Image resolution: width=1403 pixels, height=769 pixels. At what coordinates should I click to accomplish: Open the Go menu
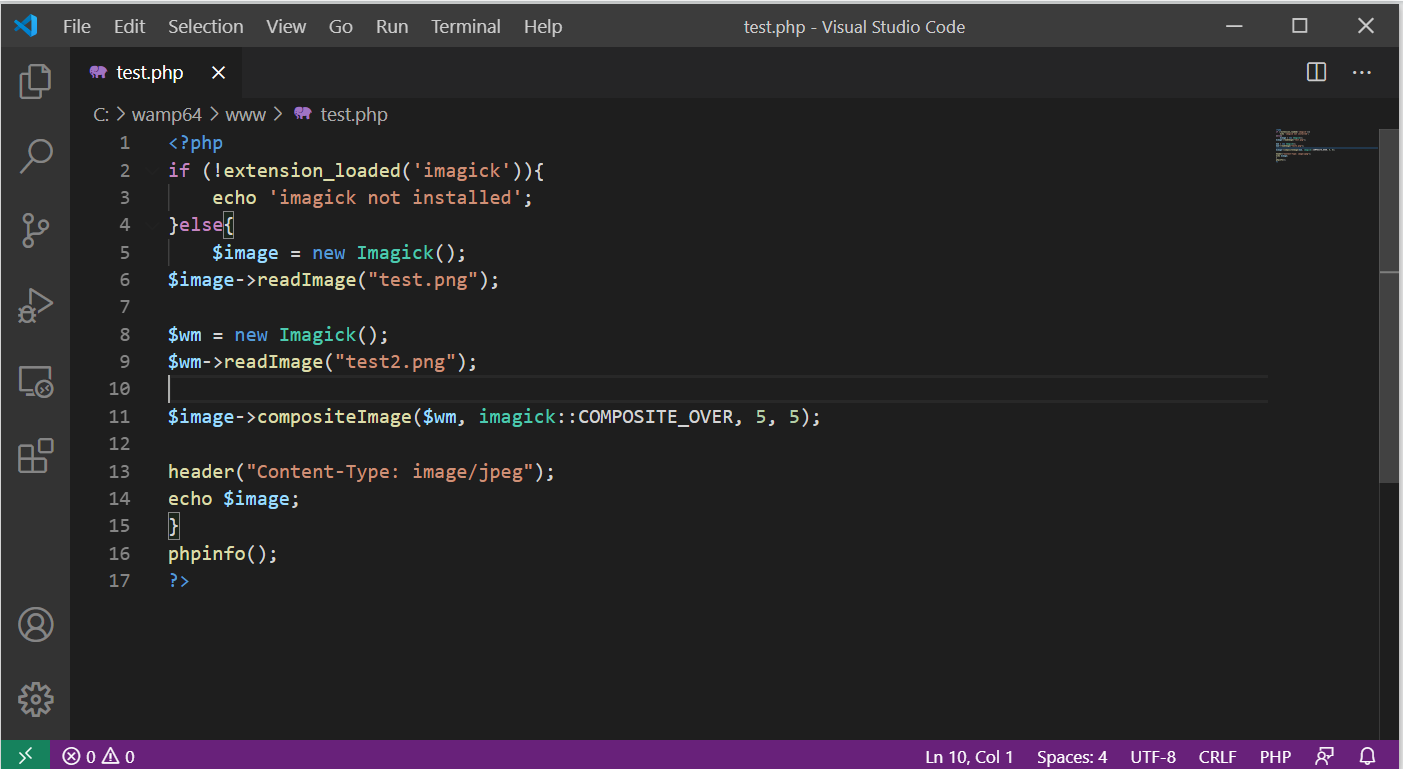click(x=341, y=27)
